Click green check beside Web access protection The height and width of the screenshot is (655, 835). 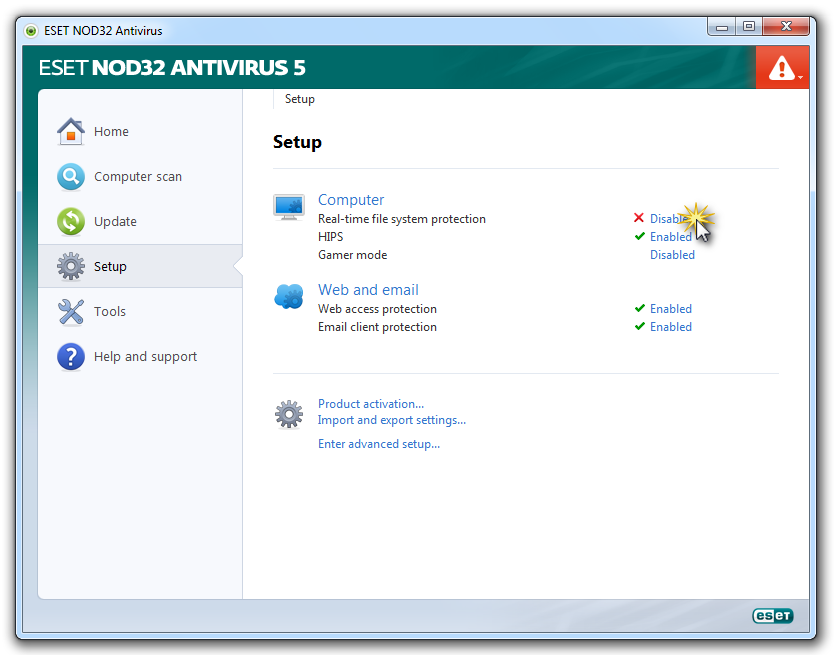coord(640,308)
